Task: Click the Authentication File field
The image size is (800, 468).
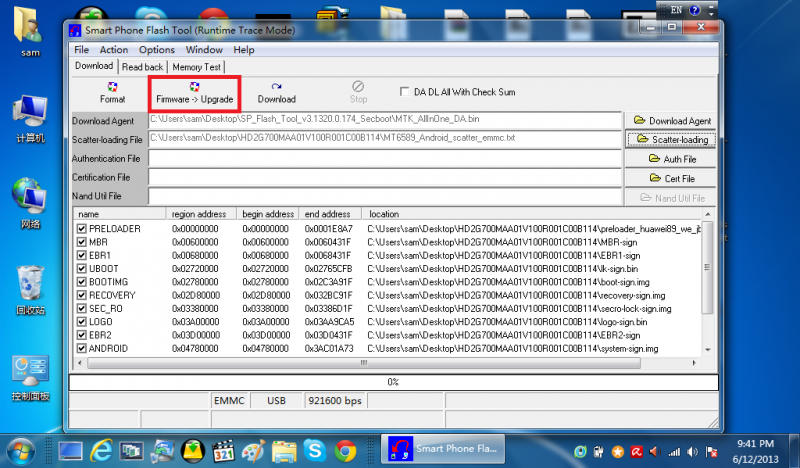Action: point(385,158)
